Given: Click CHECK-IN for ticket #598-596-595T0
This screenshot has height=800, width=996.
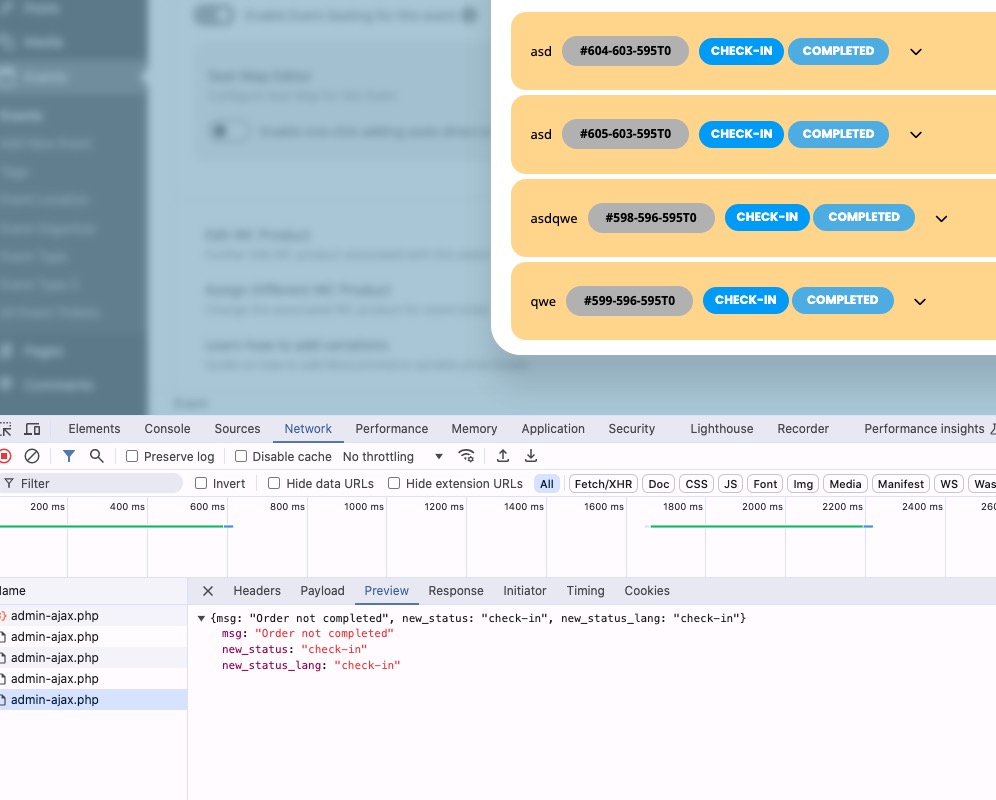Looking at the screenshot, I should pyautogui.click(x=767, y=217).
